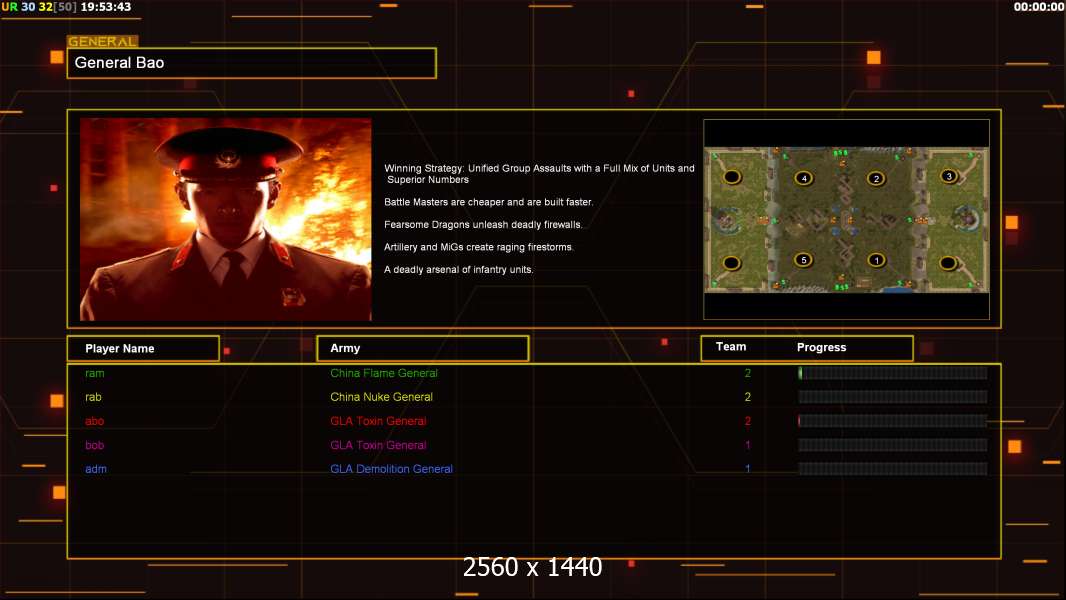Click player name "rab"

click(x=93, y=397)
